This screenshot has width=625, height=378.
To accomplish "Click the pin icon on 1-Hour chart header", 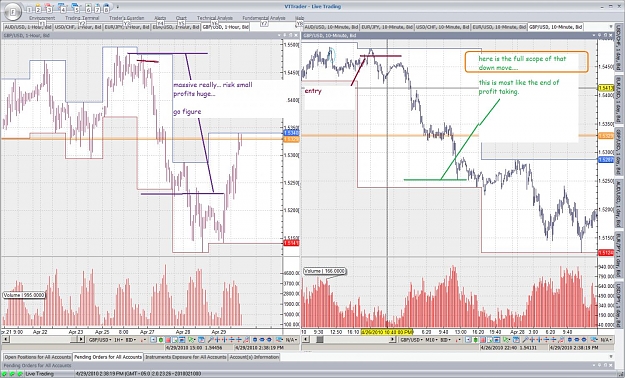I will pos(286,35).
